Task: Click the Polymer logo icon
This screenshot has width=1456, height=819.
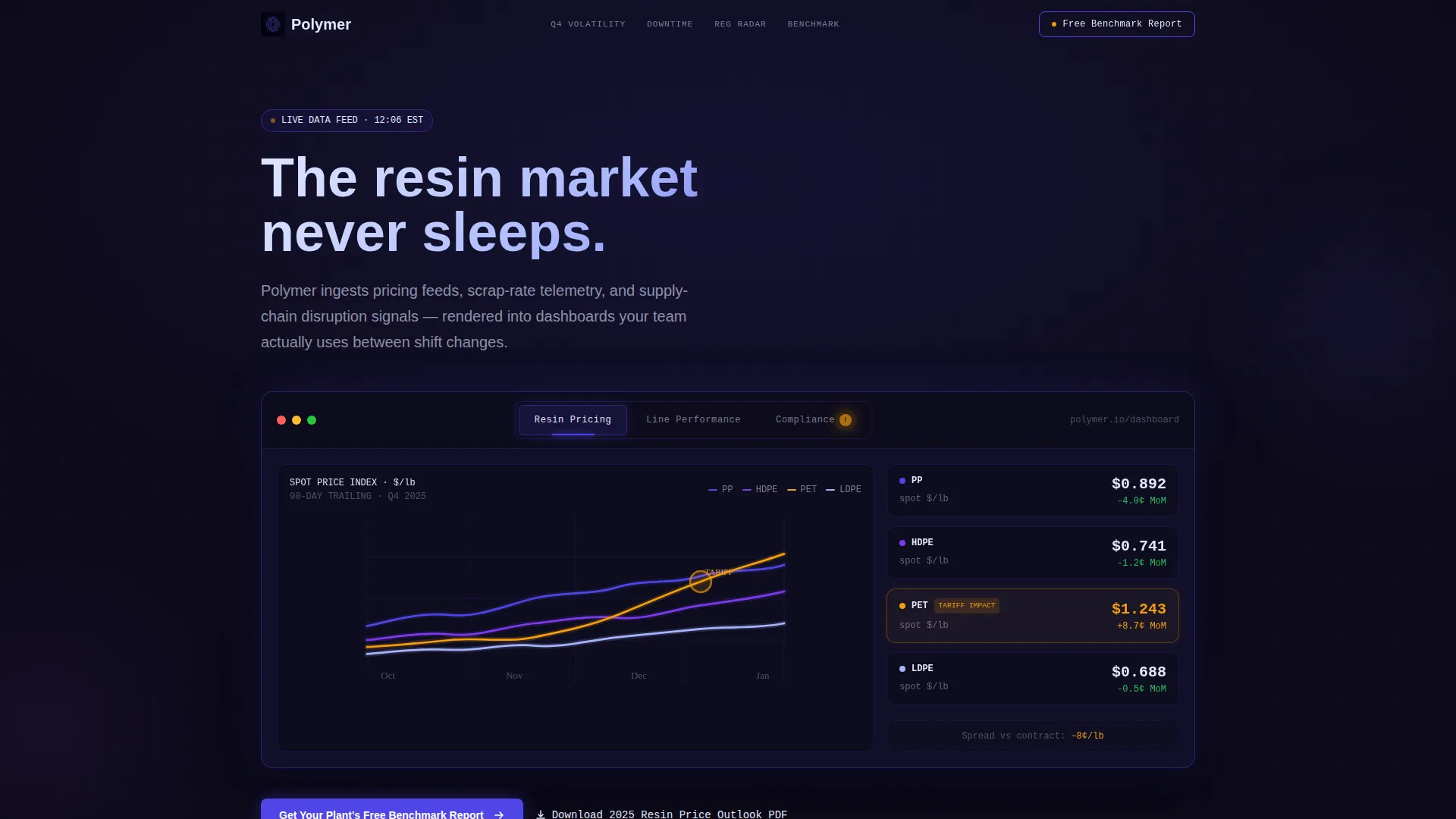Action: pyautogui.click(x=273, y=24)
